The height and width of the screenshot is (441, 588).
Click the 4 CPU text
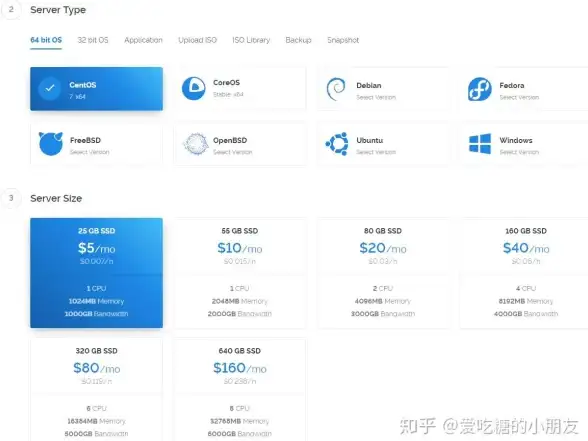pyautogui.click(x=526, y=288)
